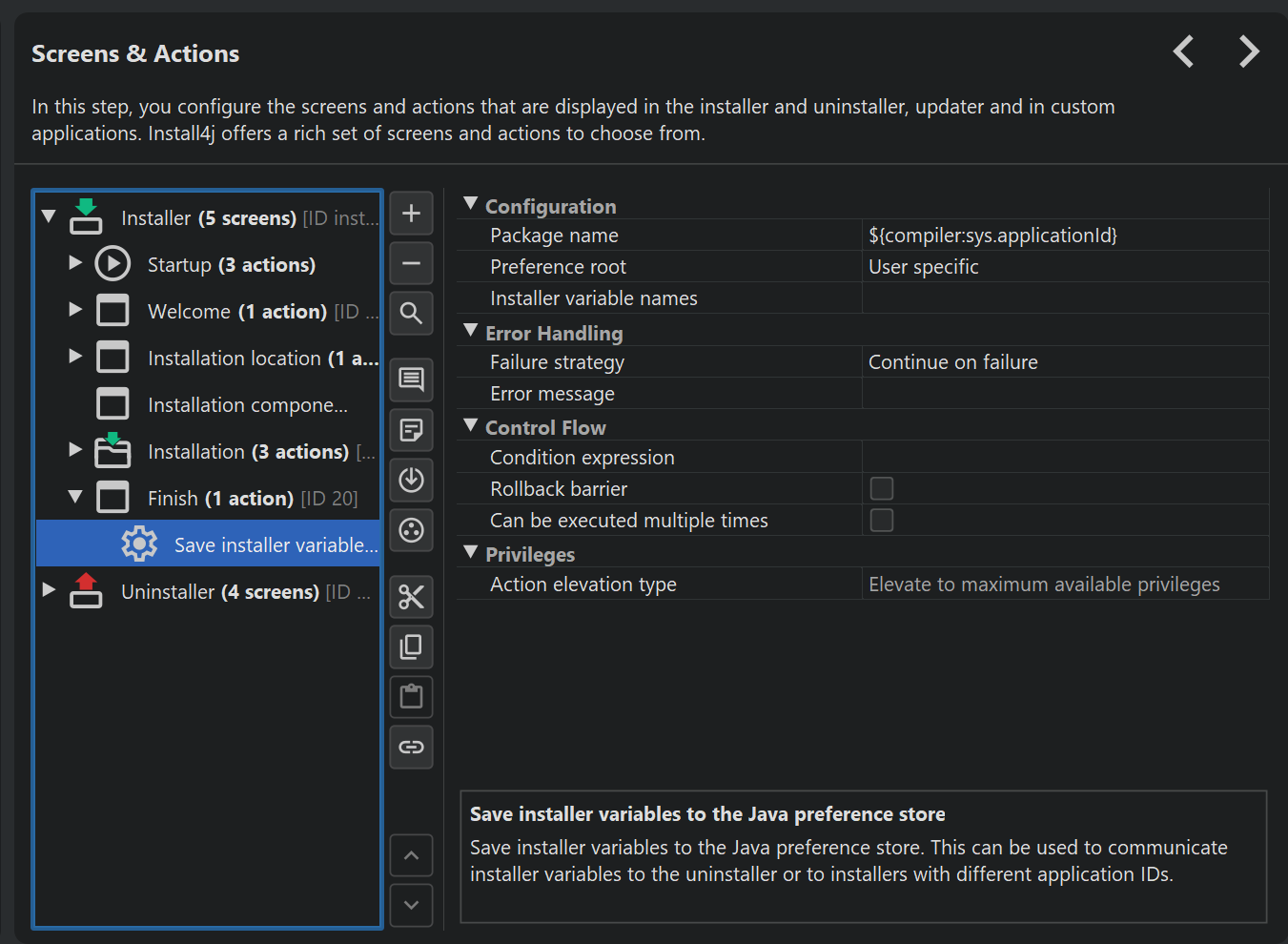Click the magnifier search icon

coord(411,313)
